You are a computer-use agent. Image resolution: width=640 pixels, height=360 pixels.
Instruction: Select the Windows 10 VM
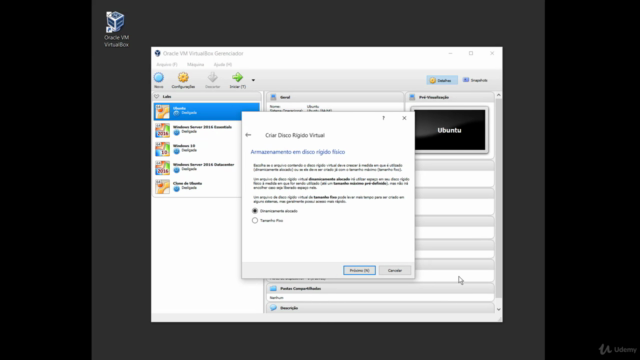198,149
